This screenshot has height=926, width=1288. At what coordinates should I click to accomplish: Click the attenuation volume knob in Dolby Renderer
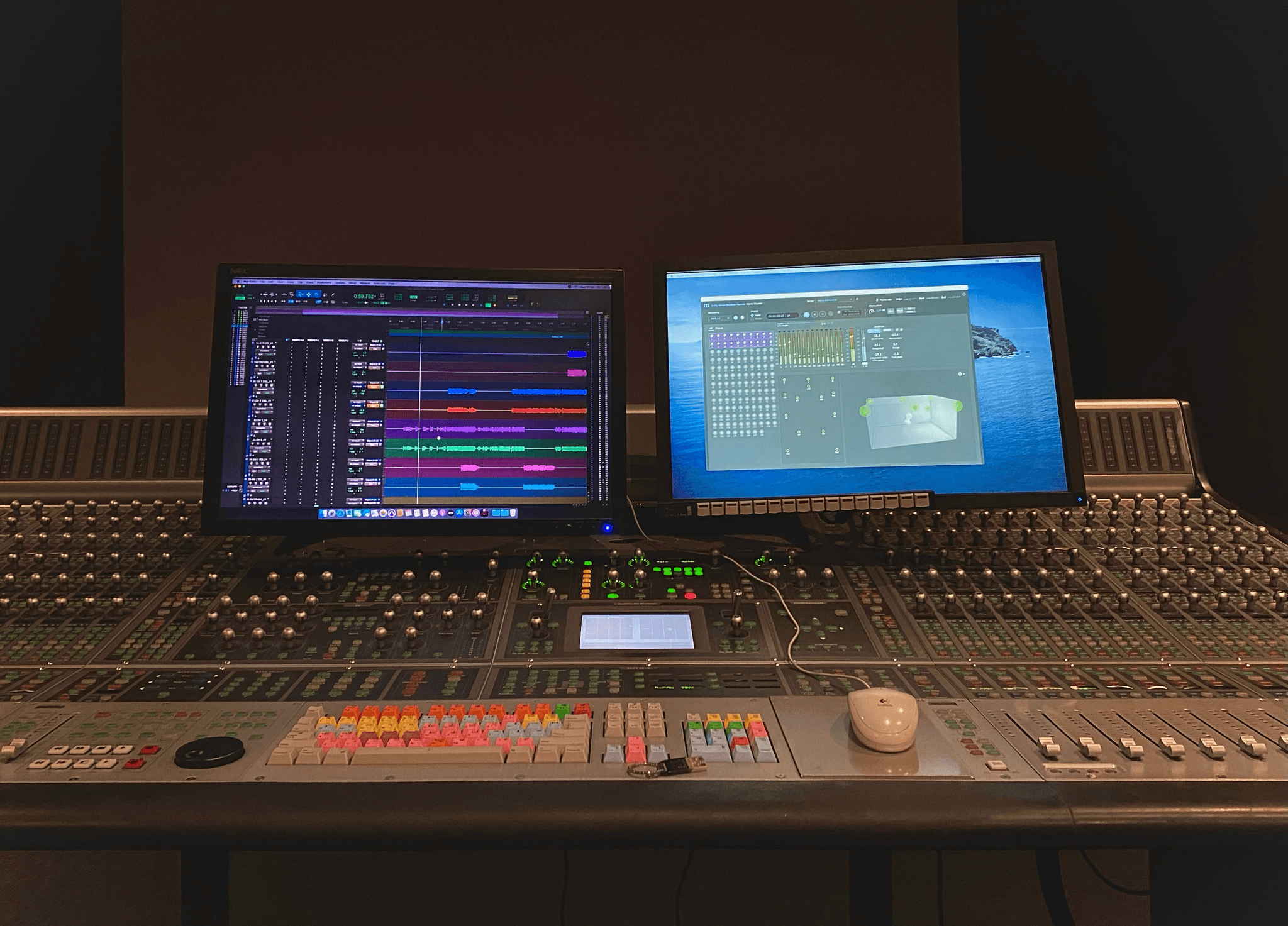[x=872, y=311]
